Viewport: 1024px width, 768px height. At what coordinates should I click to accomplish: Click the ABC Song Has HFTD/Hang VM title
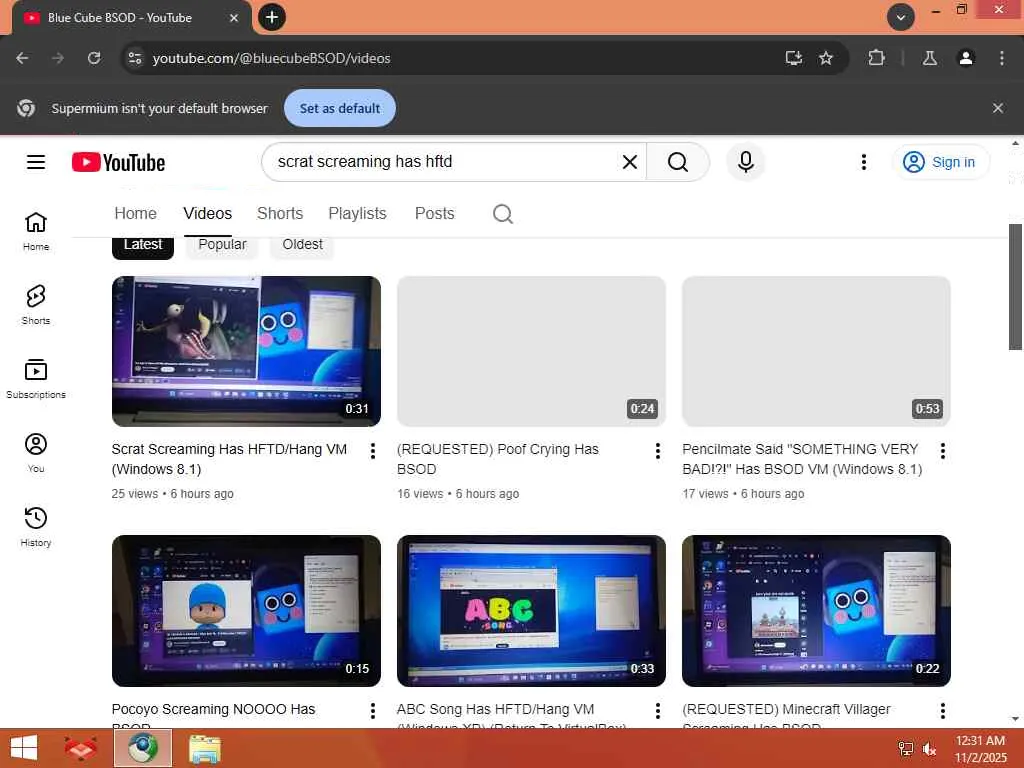pyautogui.click(x=511, y=714)
